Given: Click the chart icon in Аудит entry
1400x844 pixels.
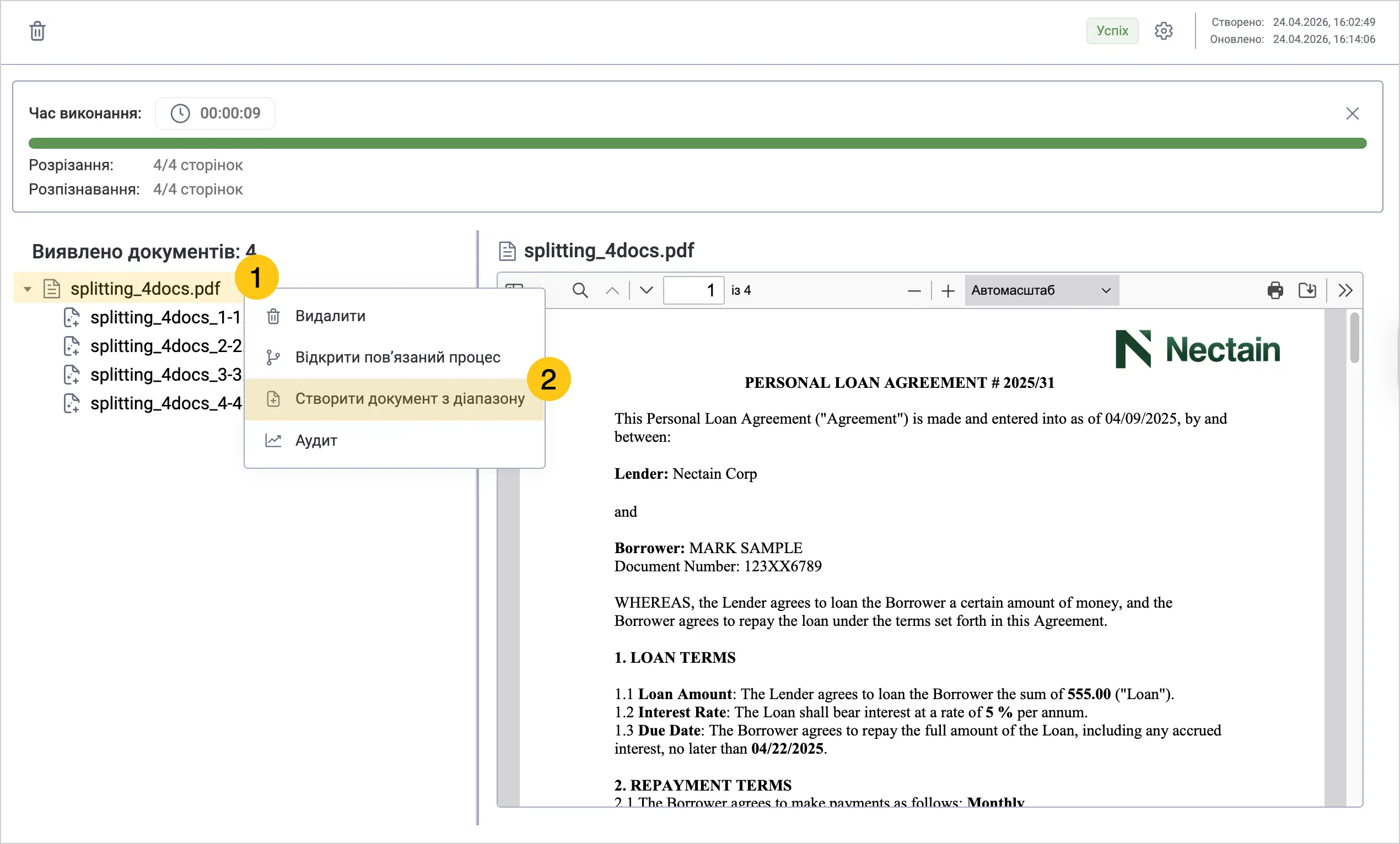Looking at the screenshot, I should (x=273, y=440).
